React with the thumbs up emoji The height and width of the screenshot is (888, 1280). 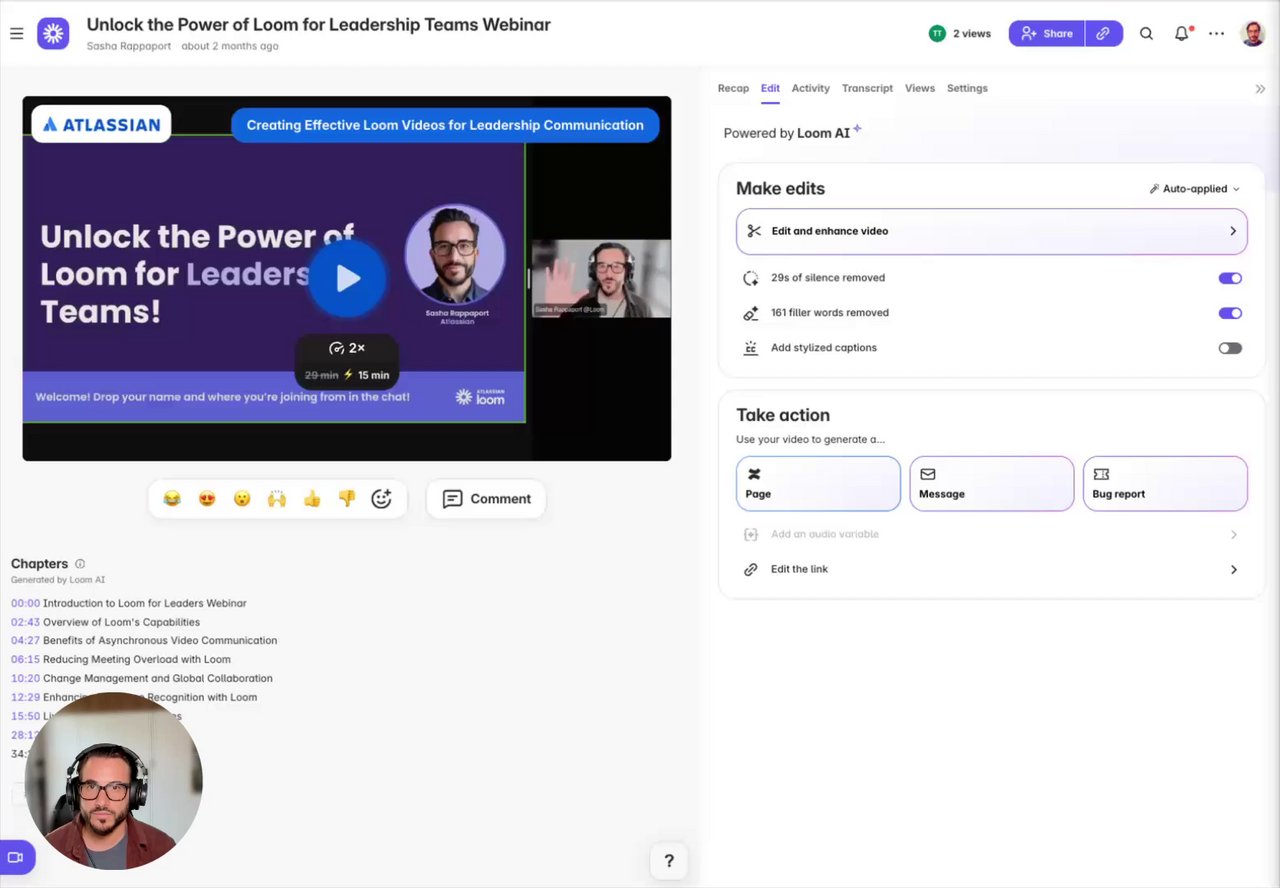(312, 498)
